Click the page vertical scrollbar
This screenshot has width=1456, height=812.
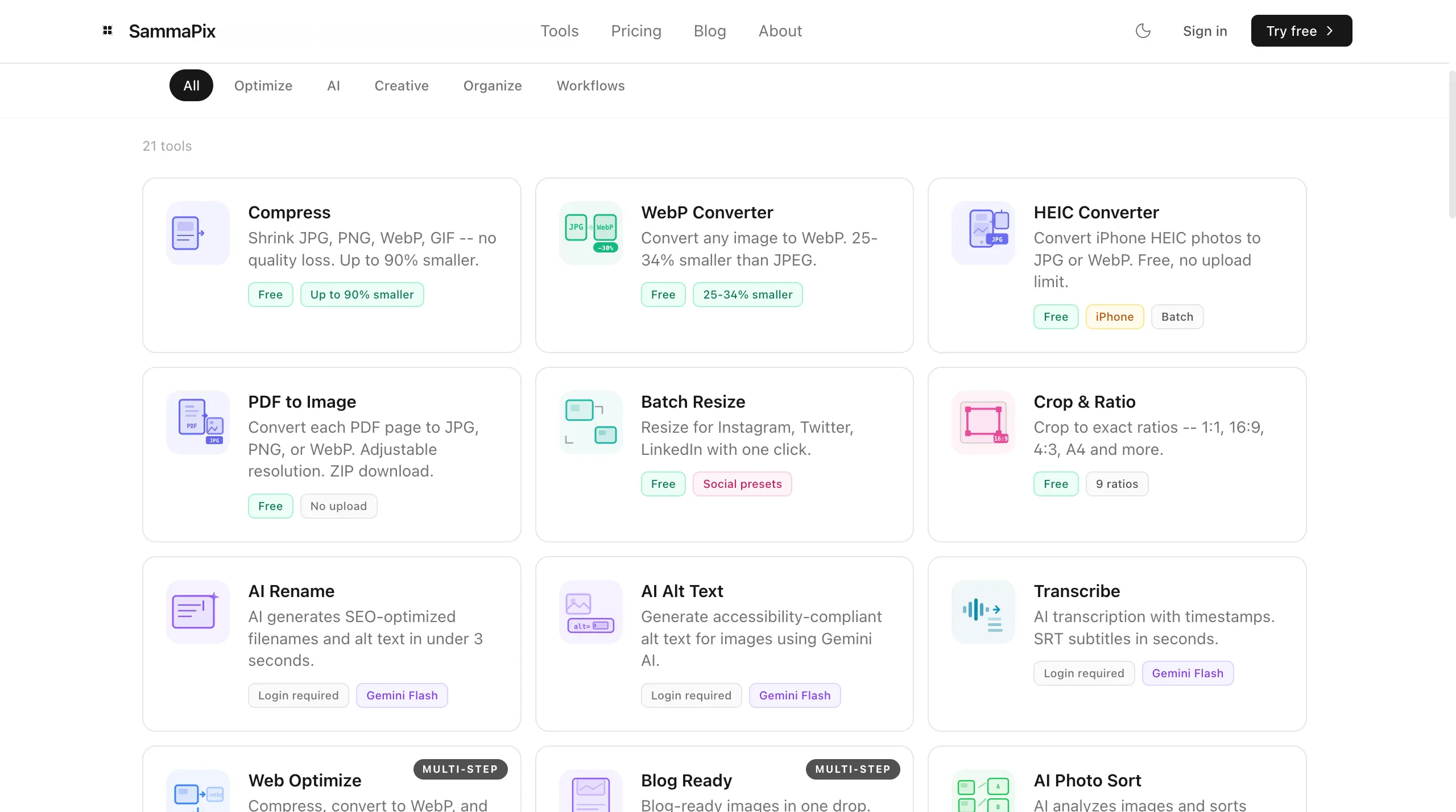pos(1451,144)
